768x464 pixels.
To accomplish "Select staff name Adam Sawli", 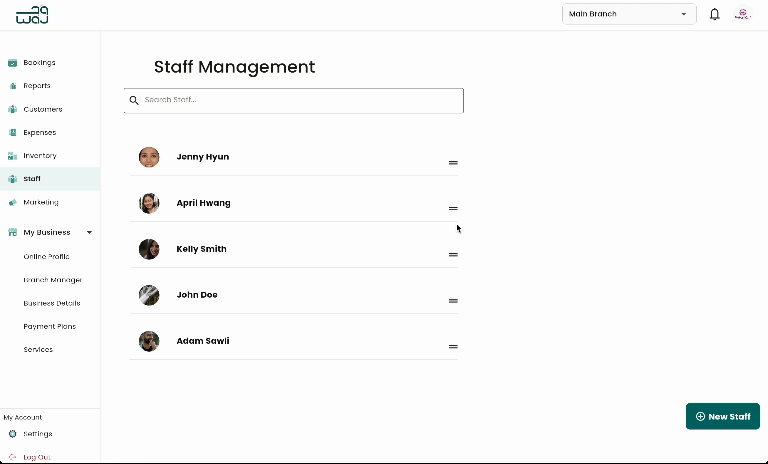I will pyautogui.click(x=203, y=341).
